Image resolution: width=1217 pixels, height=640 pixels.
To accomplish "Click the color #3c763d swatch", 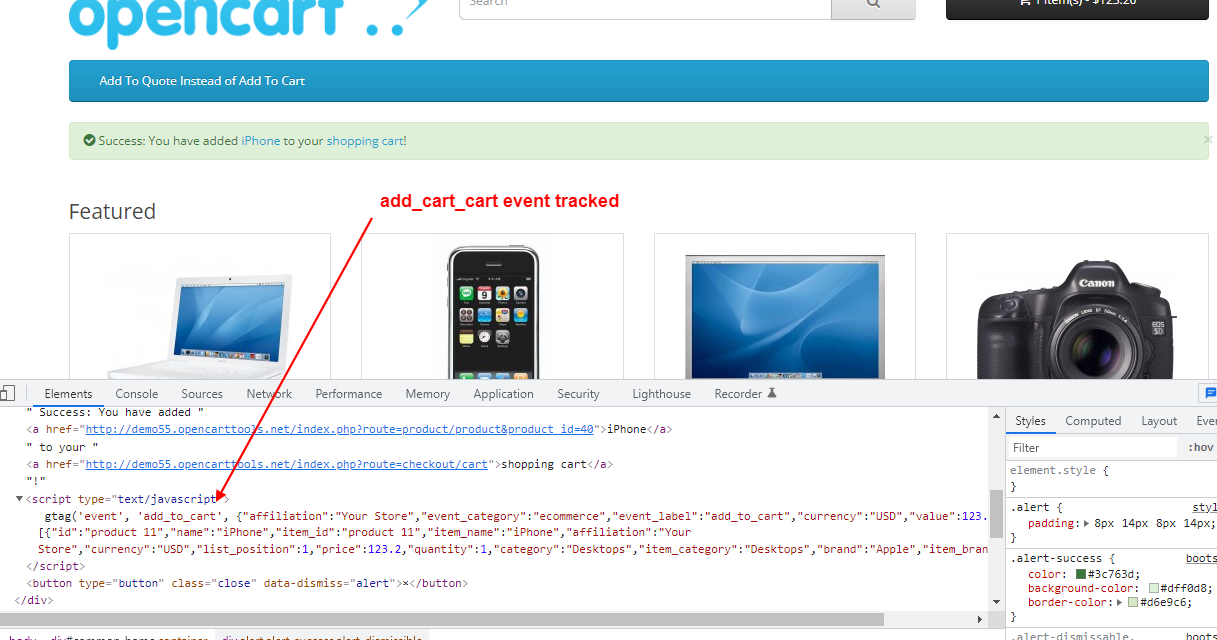I will 1081,574.
